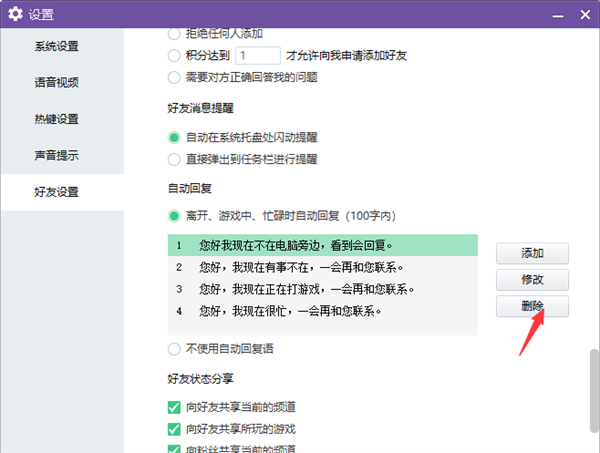Select the 好友设置 sidebar tab
Viewport: 600px width, 453px height.
tap(56, 191)
